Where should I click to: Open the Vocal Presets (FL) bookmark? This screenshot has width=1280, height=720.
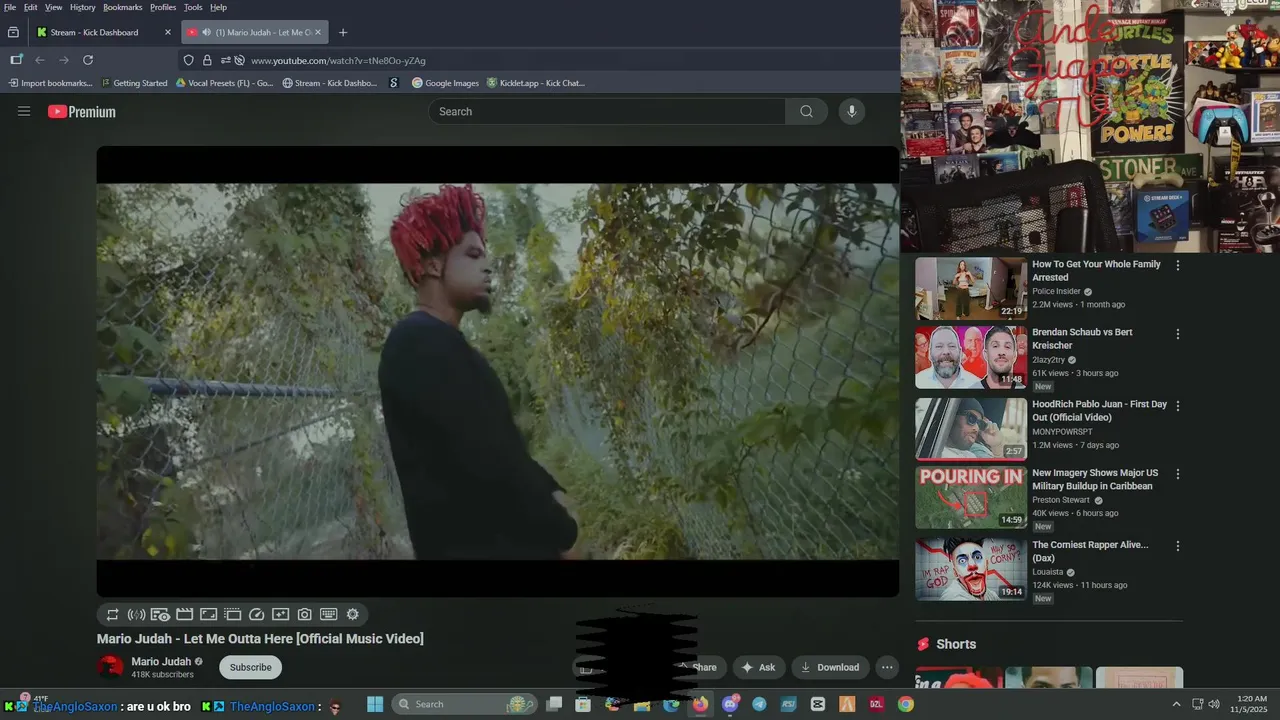point(224,83)
